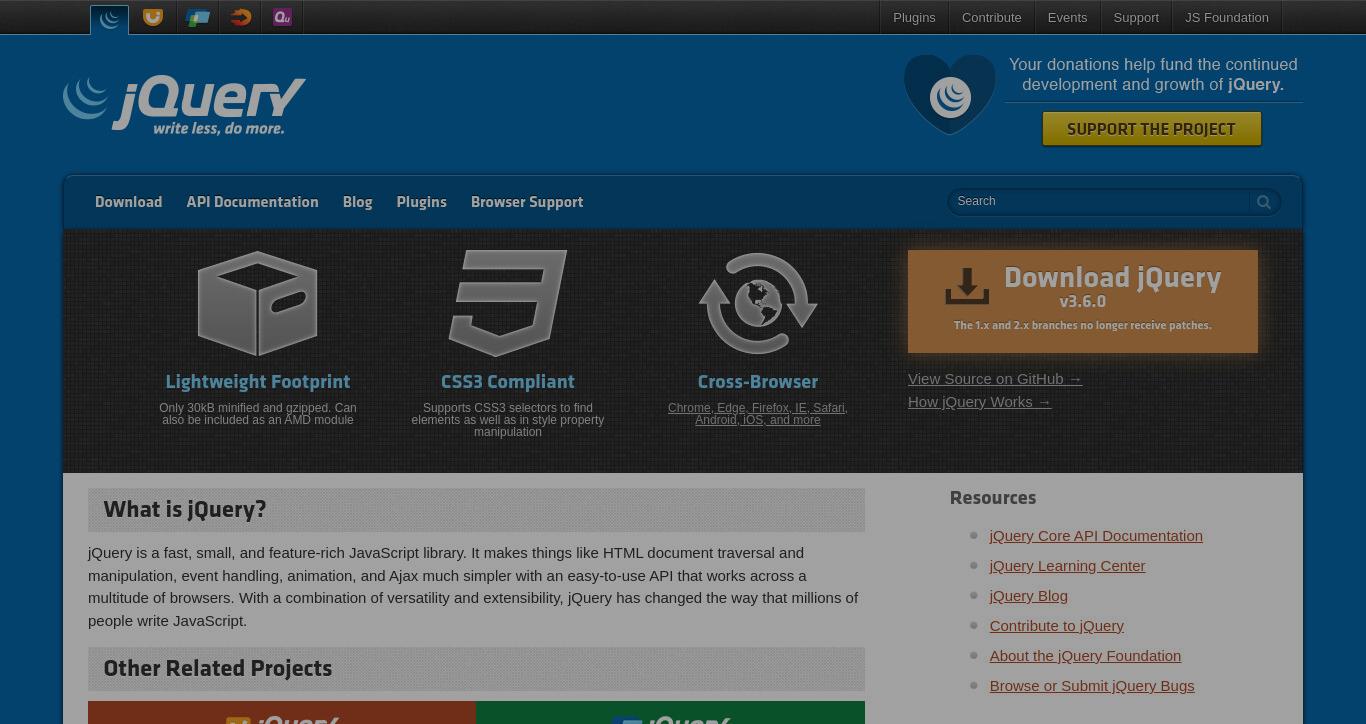Click the donations help fund text

coord(1153,75)
